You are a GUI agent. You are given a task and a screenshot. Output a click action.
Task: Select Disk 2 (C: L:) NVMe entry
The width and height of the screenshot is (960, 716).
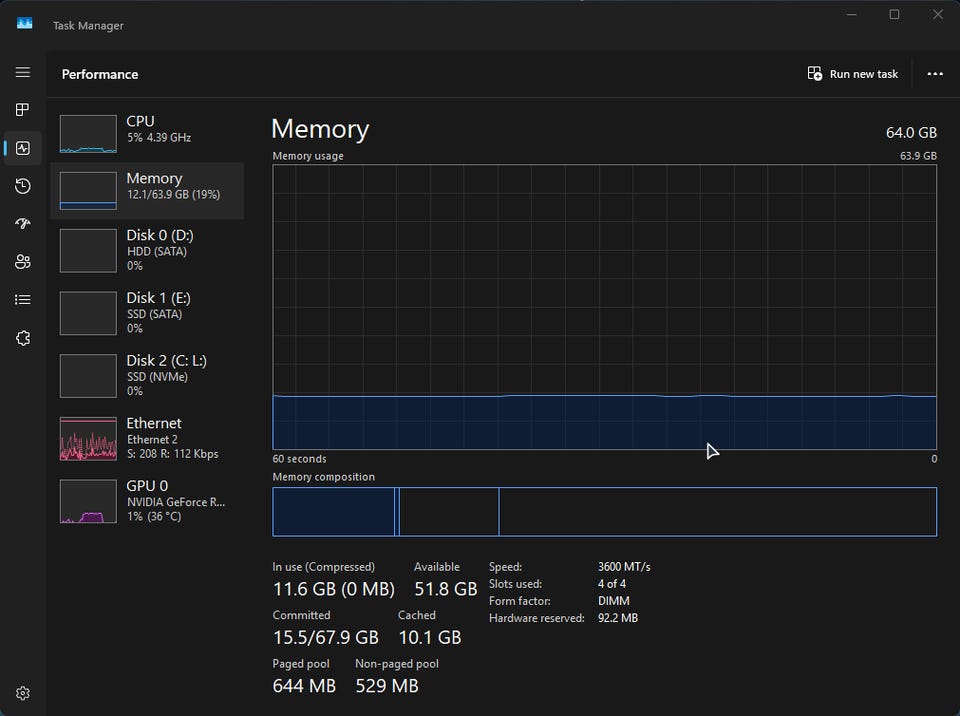pyautogui.click(x=147, y=375)
